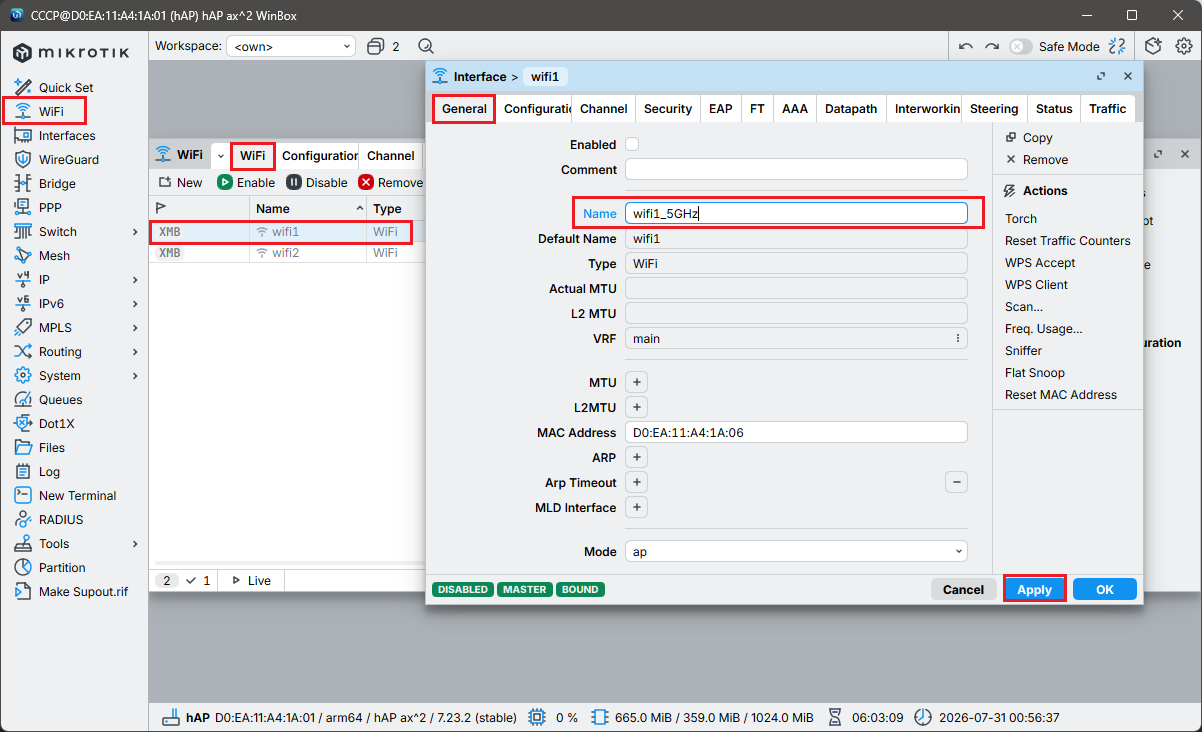Click Reset MAC Address
This screenshot has width=1202, height=732.
pos(1061,395)
